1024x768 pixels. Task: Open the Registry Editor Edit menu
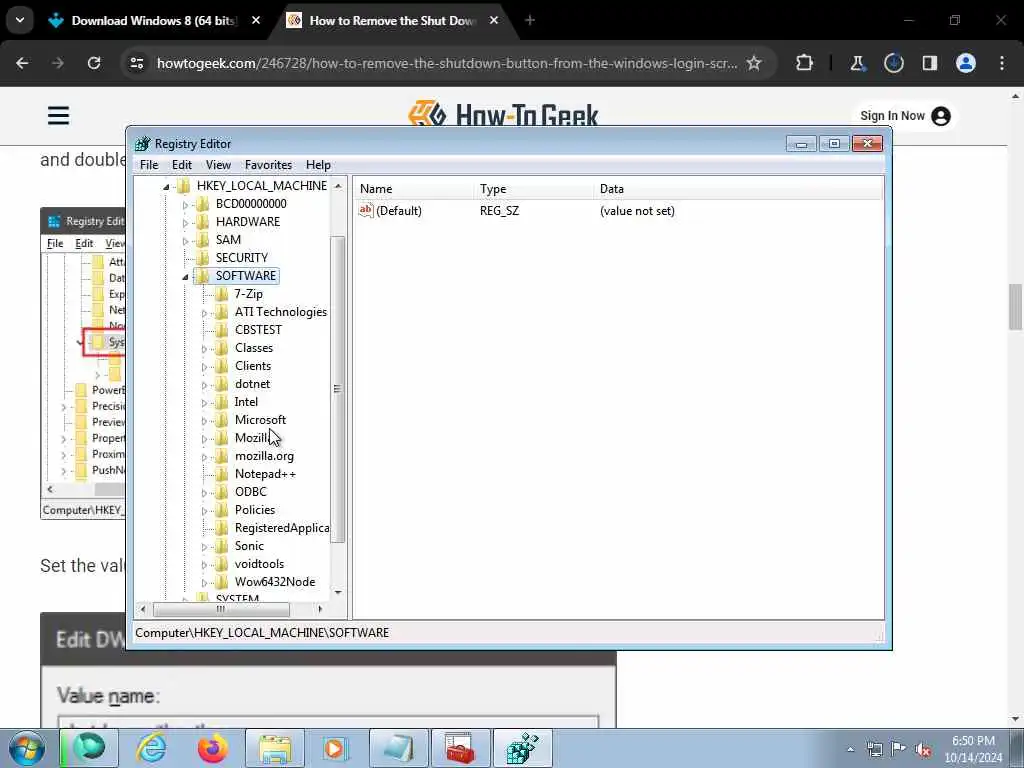tap(182, 165)
